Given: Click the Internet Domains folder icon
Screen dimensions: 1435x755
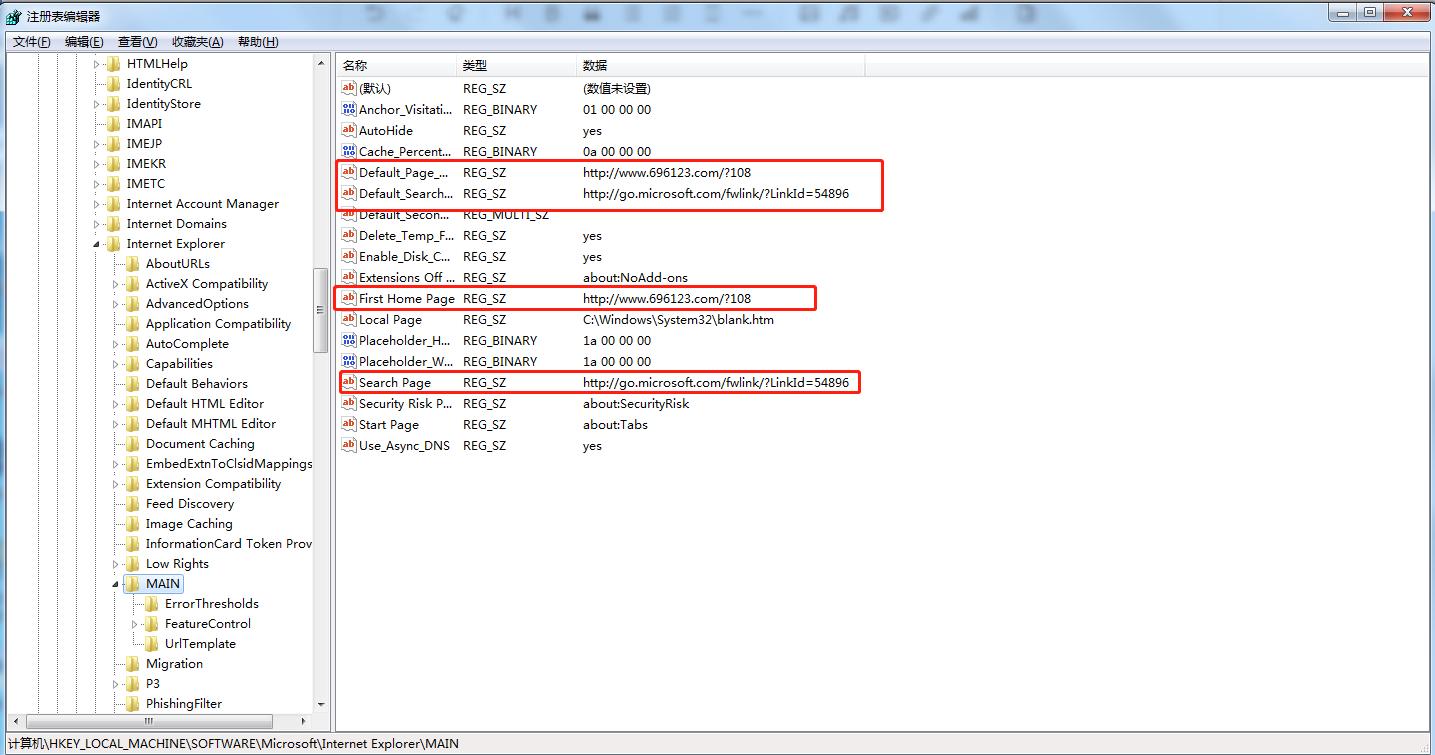Looking at the screenshot, I should (113, 223).
